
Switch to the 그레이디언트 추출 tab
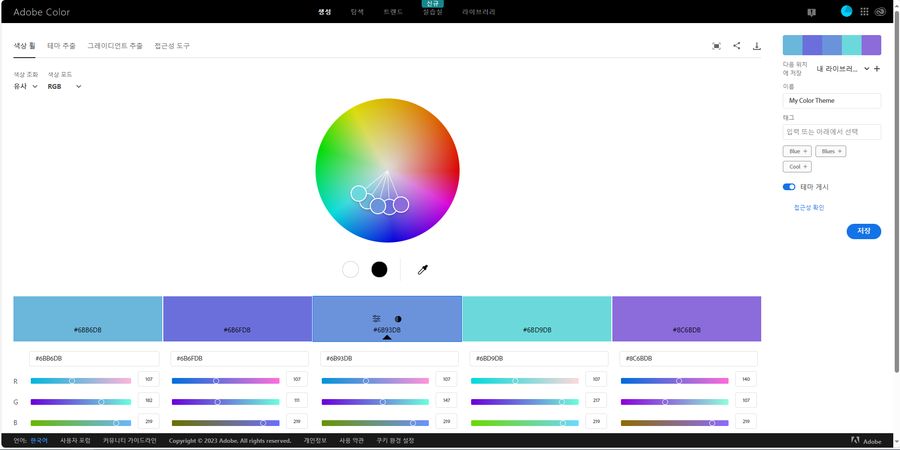(x=115, y=46)
